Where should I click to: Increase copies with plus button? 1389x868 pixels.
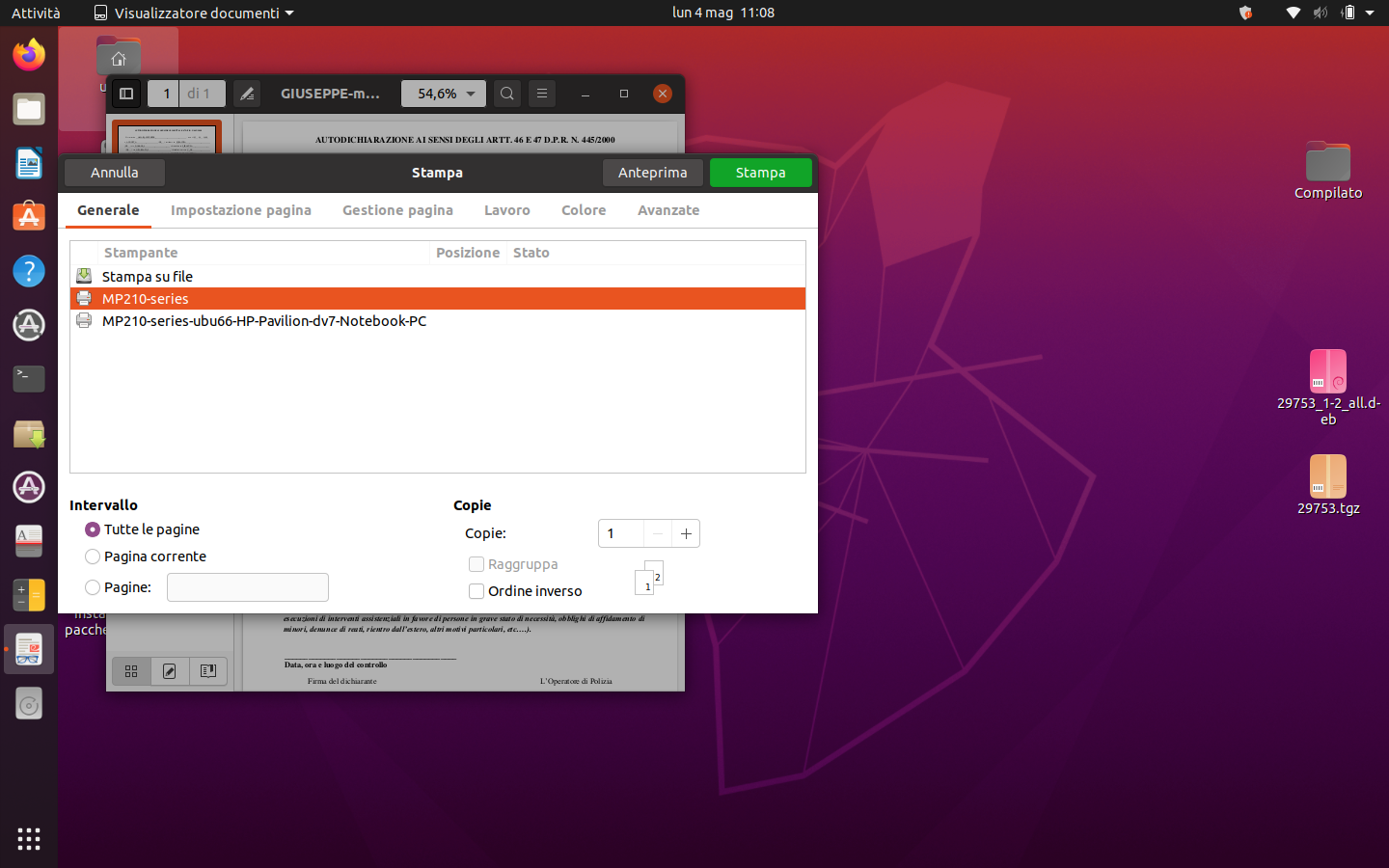[686, 533]
